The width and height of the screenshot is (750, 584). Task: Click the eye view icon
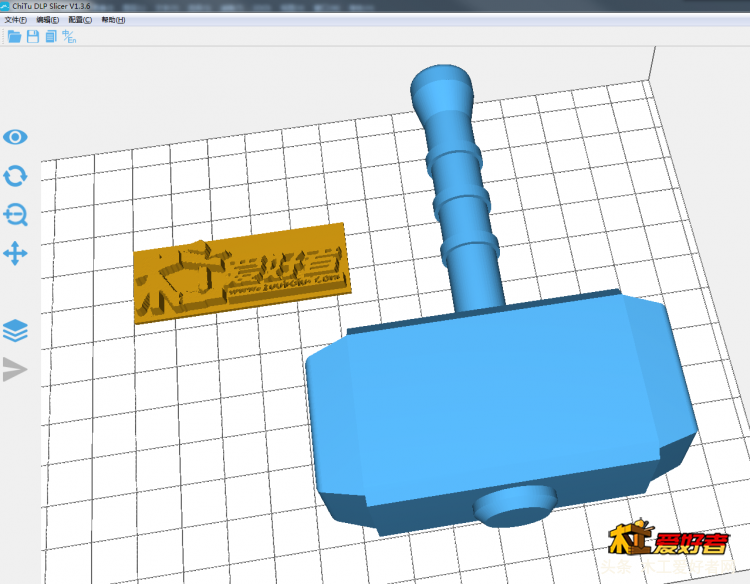[15, 137]
